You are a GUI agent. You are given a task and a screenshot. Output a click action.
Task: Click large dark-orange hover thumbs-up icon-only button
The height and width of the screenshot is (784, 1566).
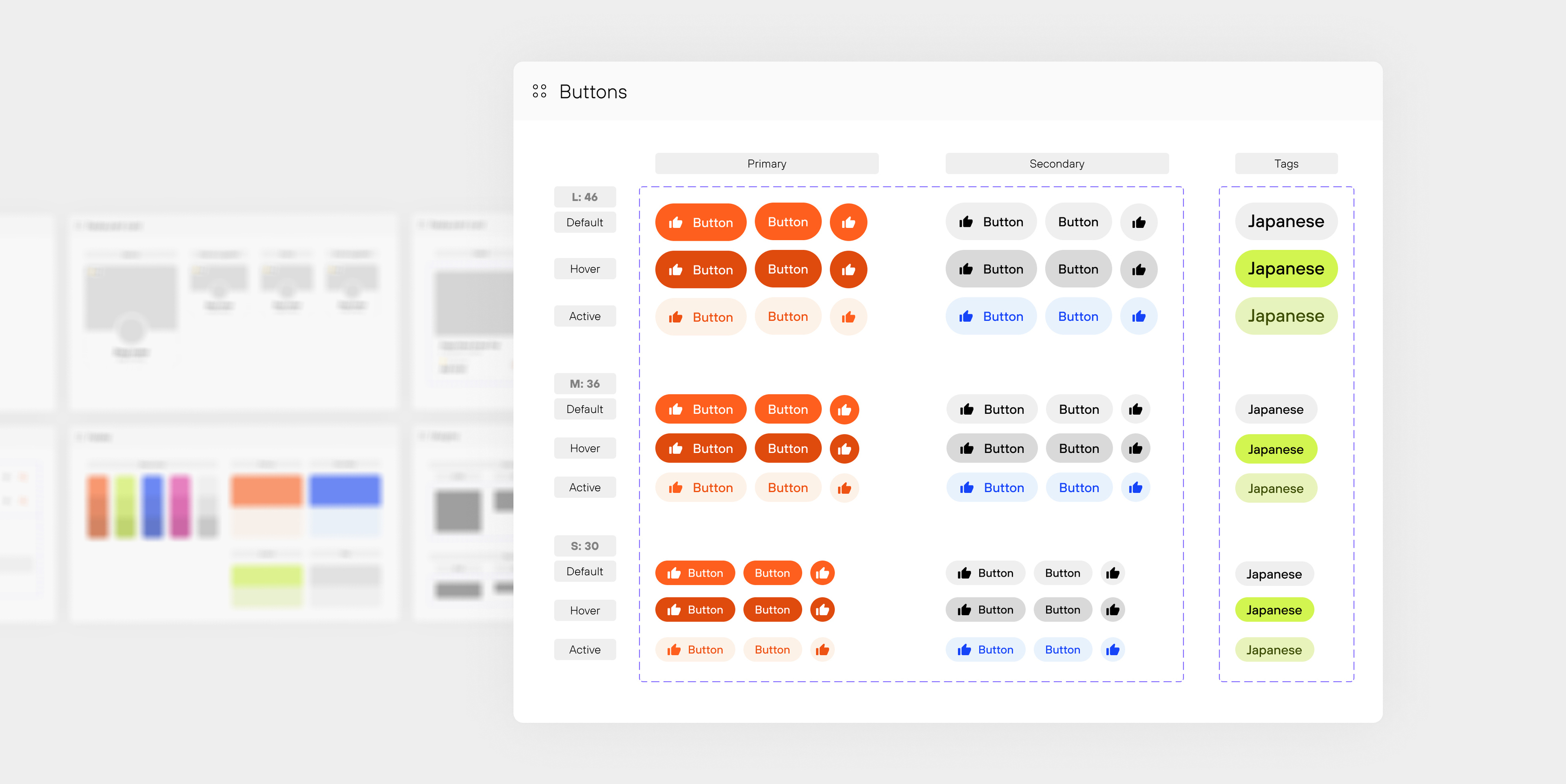click(x=848, y=270)
